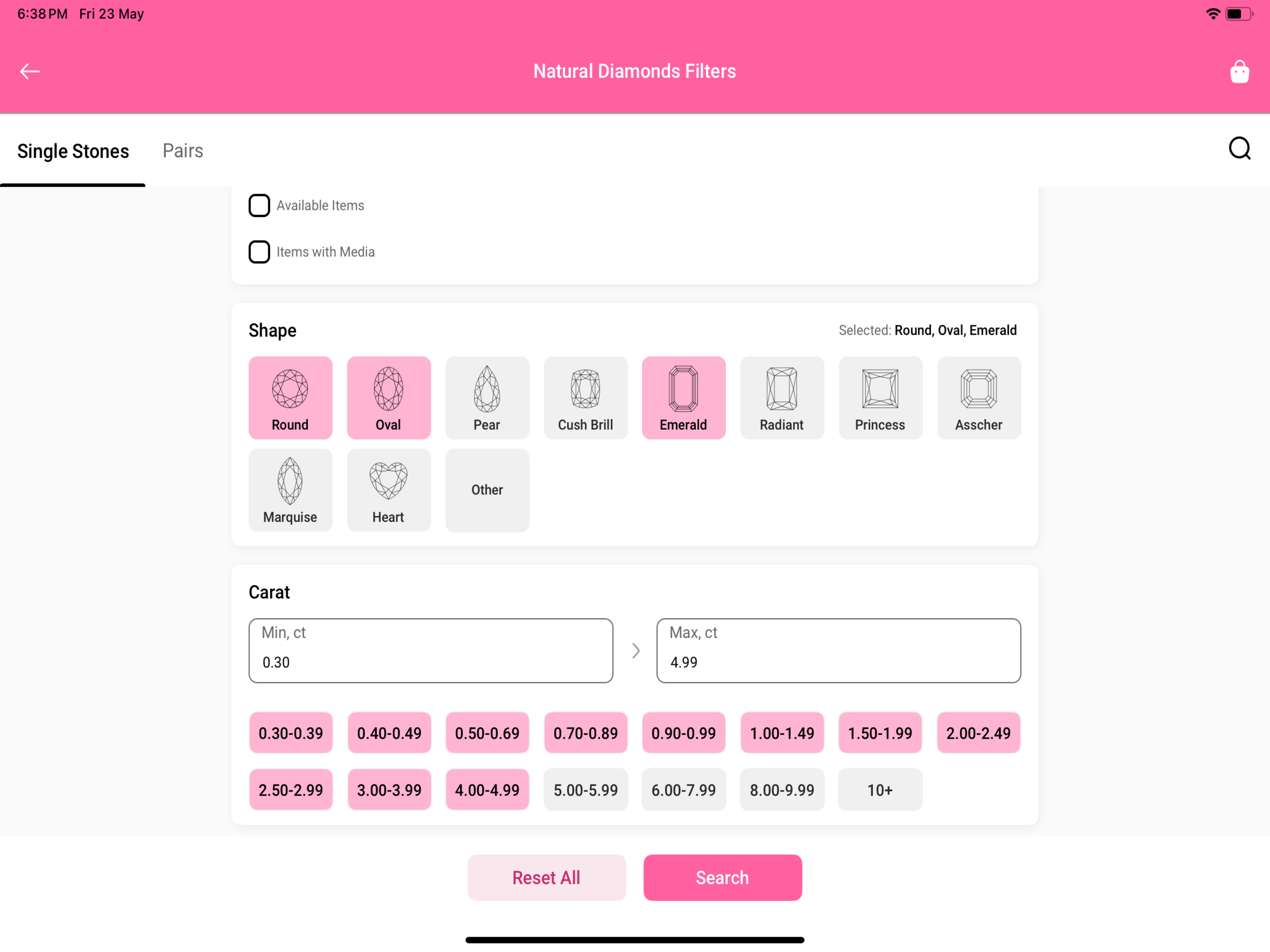This screenshot has width=1270, height=952.
Task: Toggle the 1.50-1.99 carat range
Action: point(880,733)
